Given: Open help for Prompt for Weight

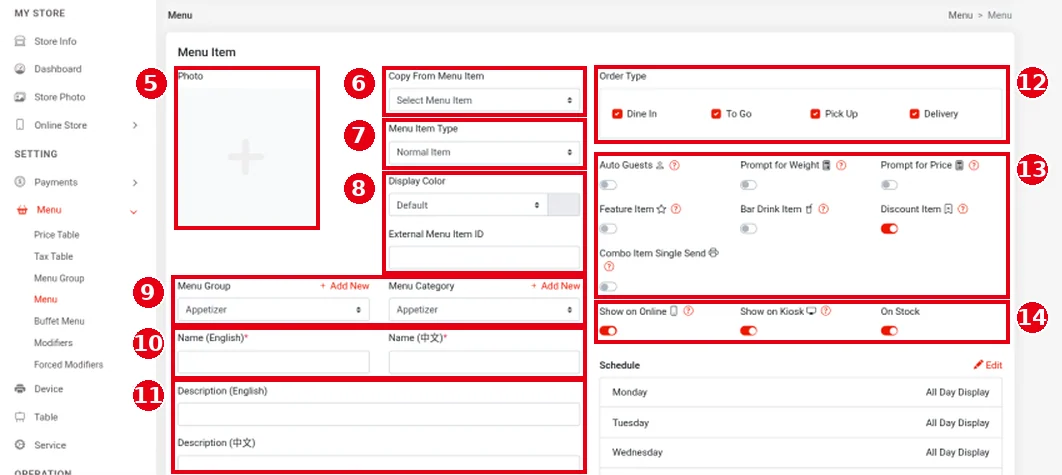Looking at the screenshot, I should [841, 165].
